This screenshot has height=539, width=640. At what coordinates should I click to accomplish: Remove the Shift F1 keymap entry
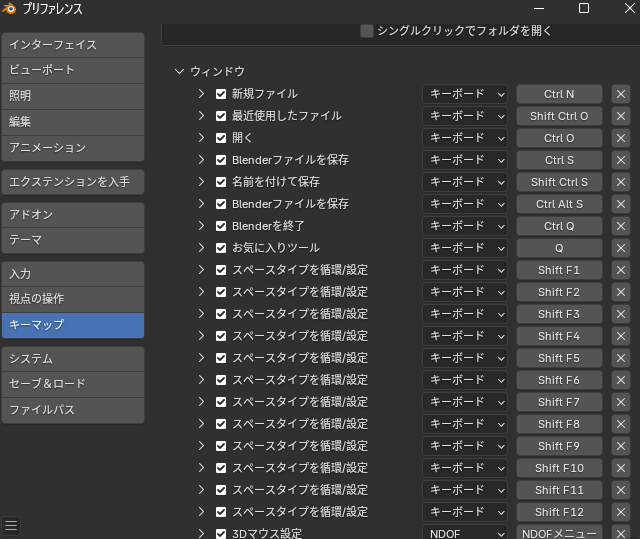621,270
